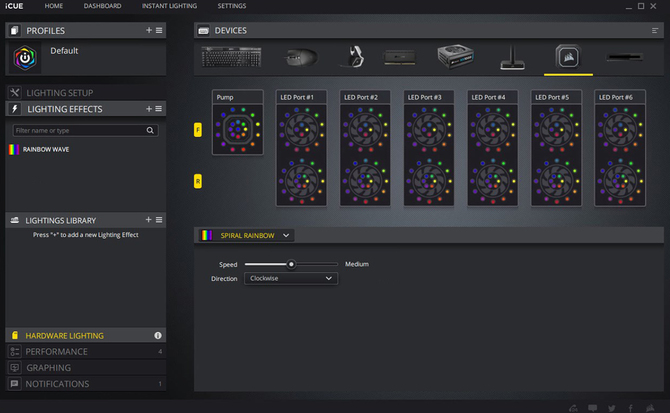Expand the Hardware Lighting section
Screen dimensions: 670x413
pos(86,336)
